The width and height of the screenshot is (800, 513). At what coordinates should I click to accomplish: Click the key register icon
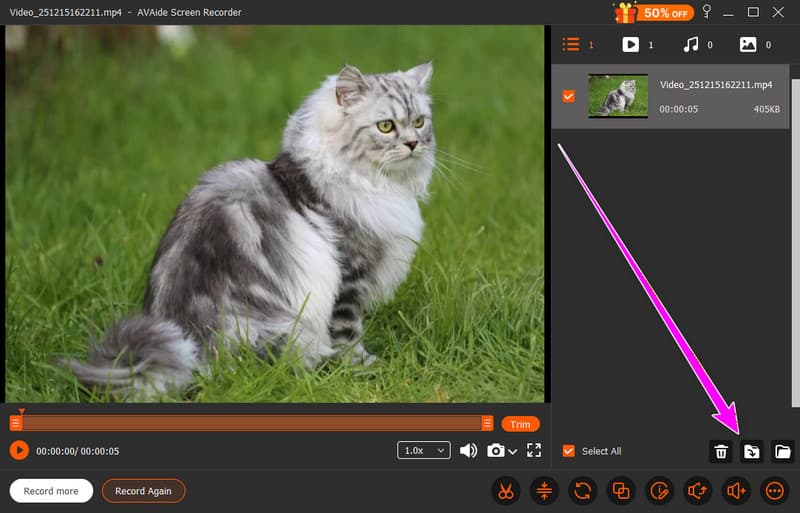point(707,11)
